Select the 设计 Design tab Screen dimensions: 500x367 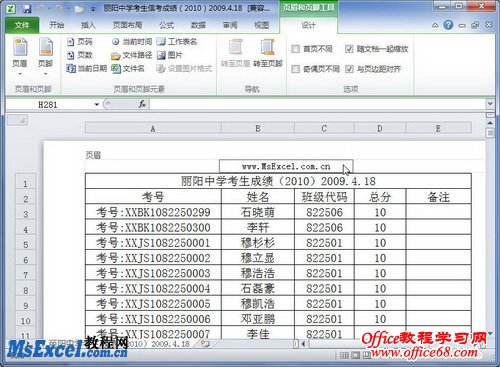click(x=308, y=25)
